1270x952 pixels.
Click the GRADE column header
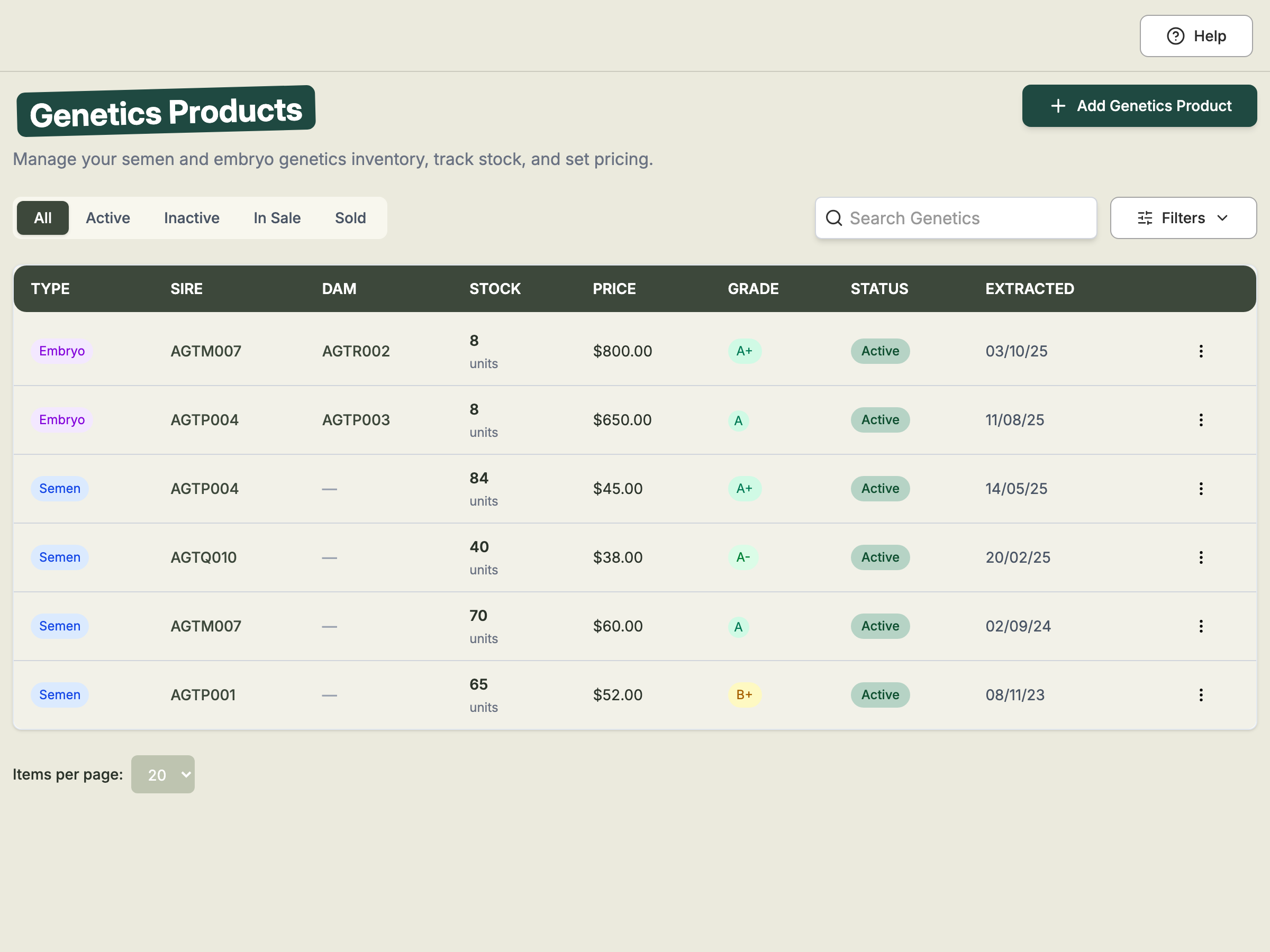click(x=754, y=289)
